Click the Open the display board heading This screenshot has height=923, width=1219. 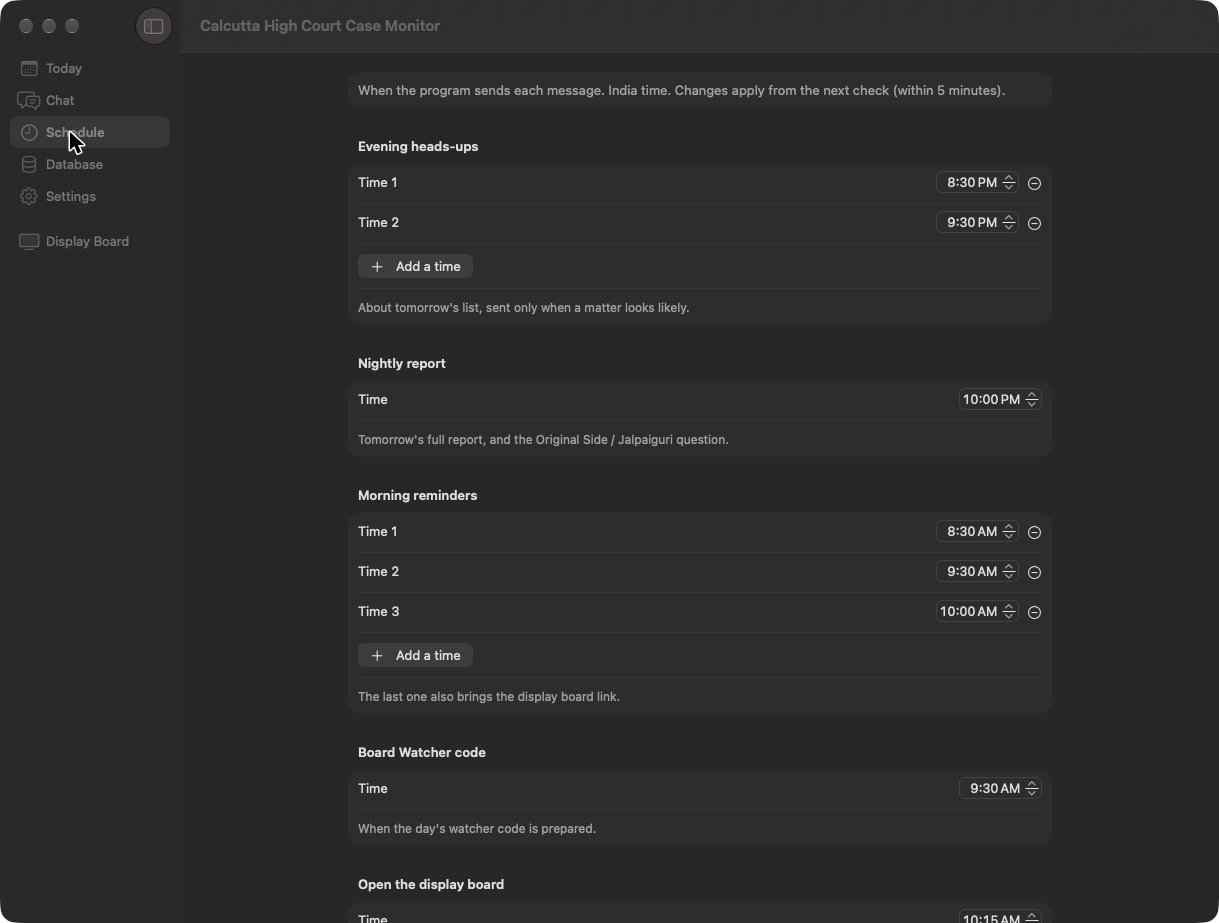click(431, 884)
